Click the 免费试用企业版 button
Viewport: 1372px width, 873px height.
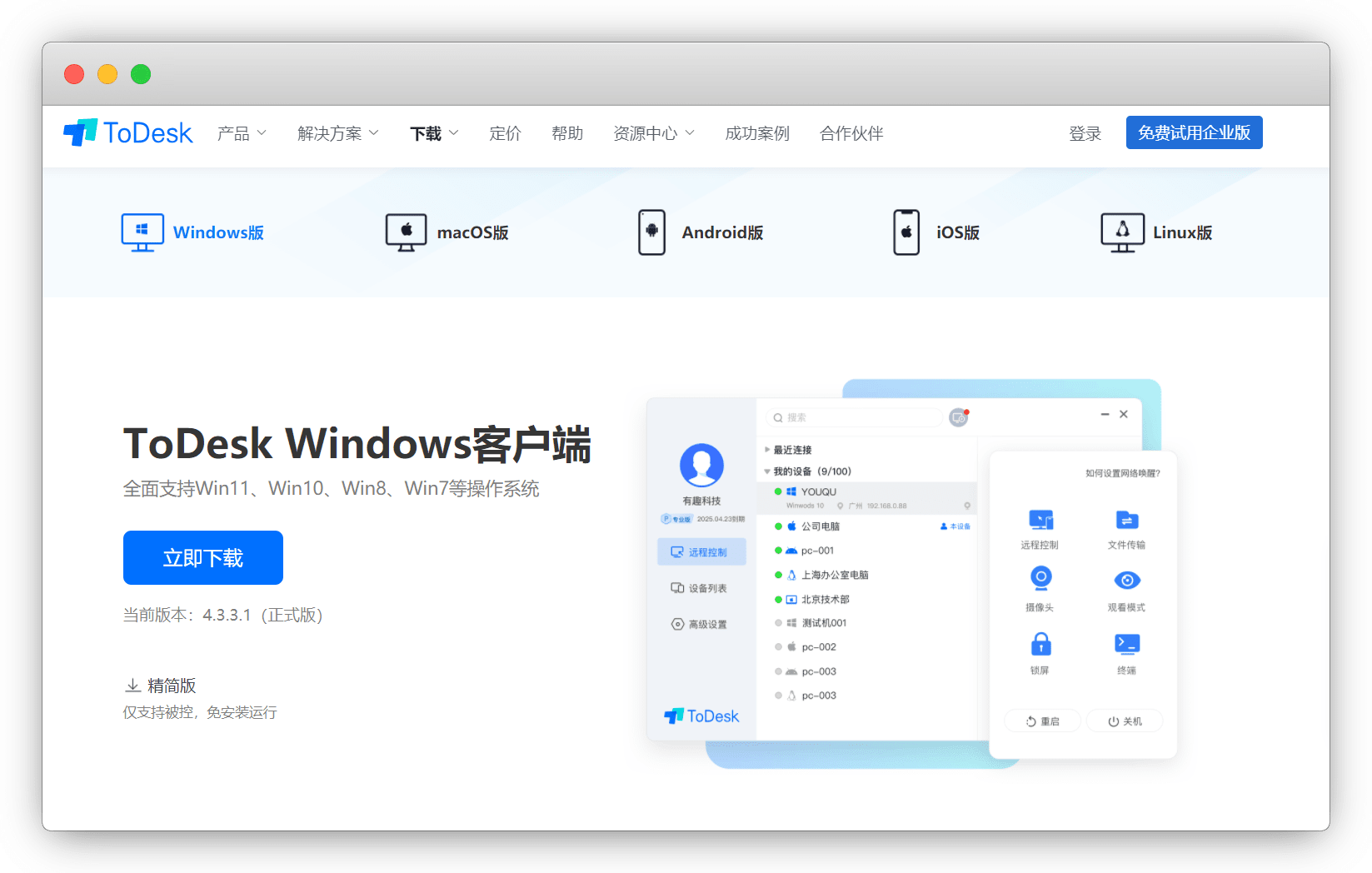coord(1194,132)
